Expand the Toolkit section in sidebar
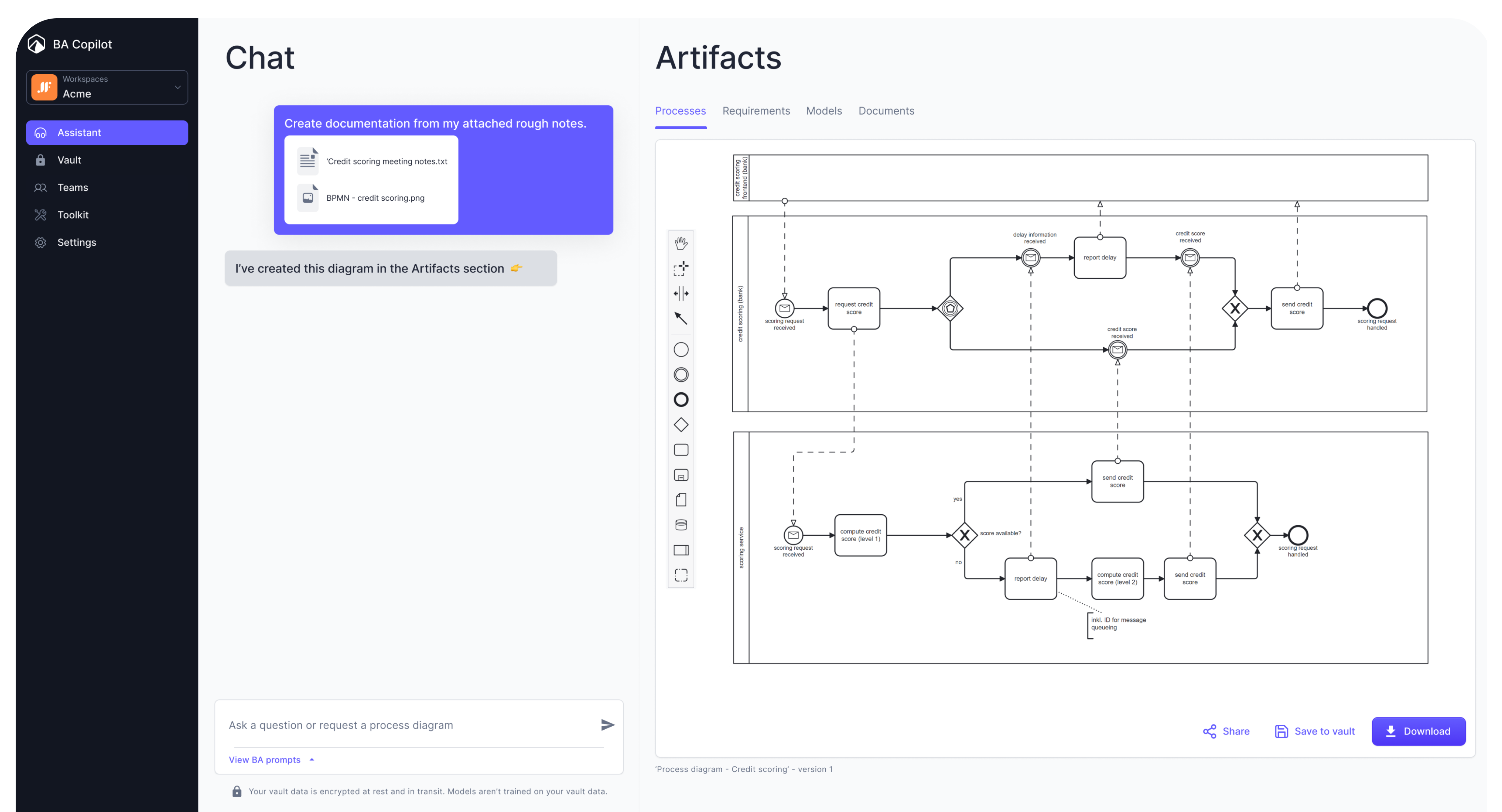1502x812 pixels. [x=72, y=214]
